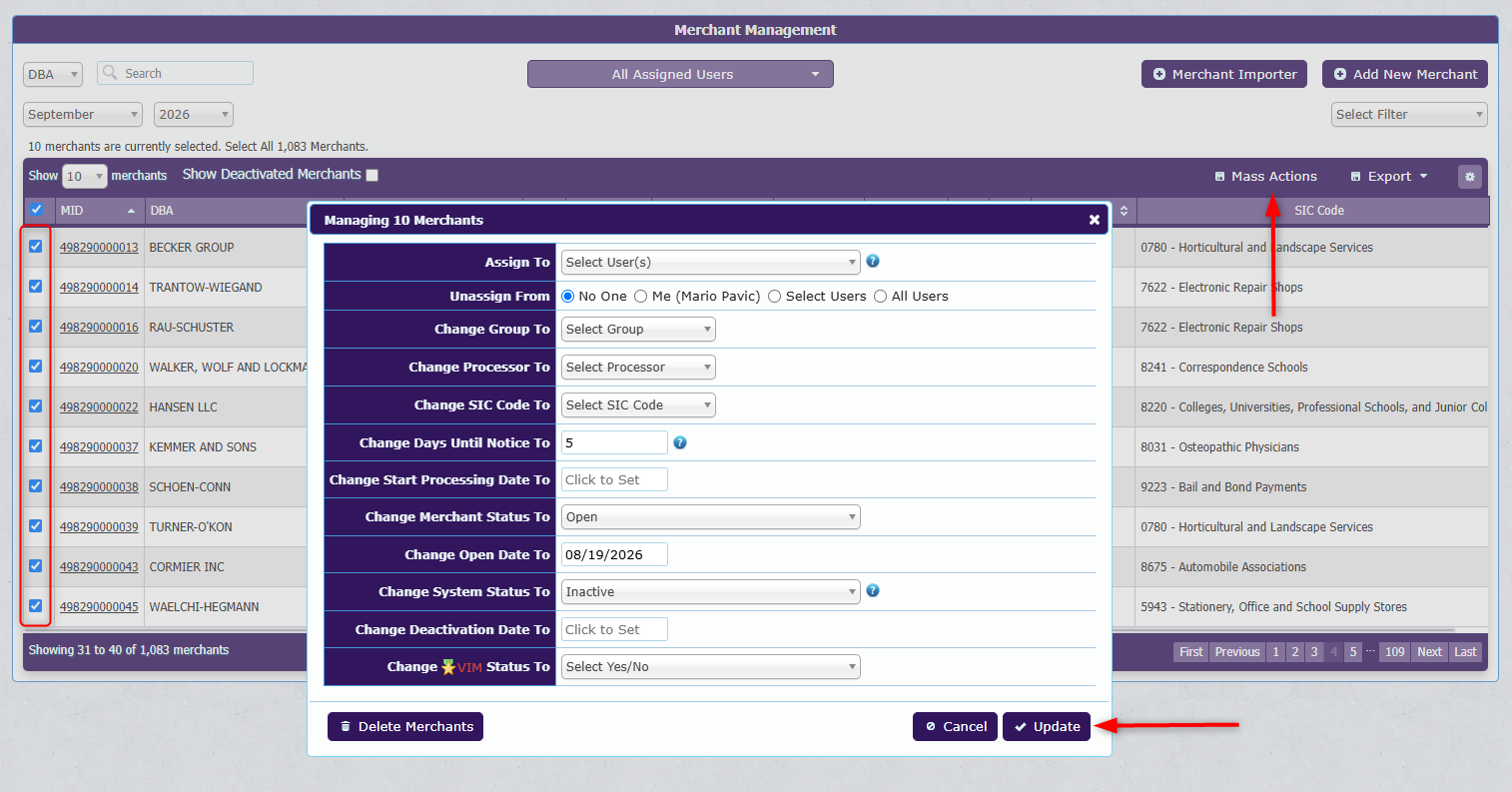Click the help icon beside Assign To
The width and height of the screenshot is (1512, 792).
pyautogui.click(x=873, y=261)
